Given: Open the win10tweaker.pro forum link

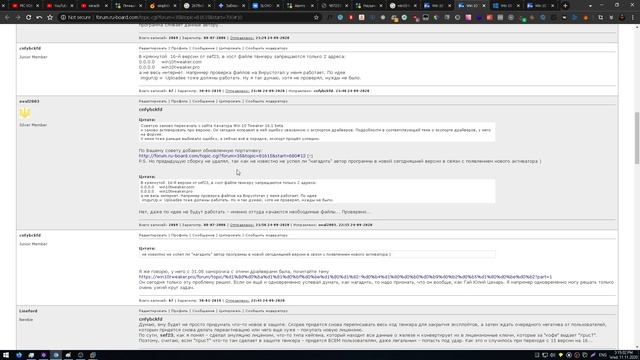Looking at the screenshot, I should (x=345, y=277).
